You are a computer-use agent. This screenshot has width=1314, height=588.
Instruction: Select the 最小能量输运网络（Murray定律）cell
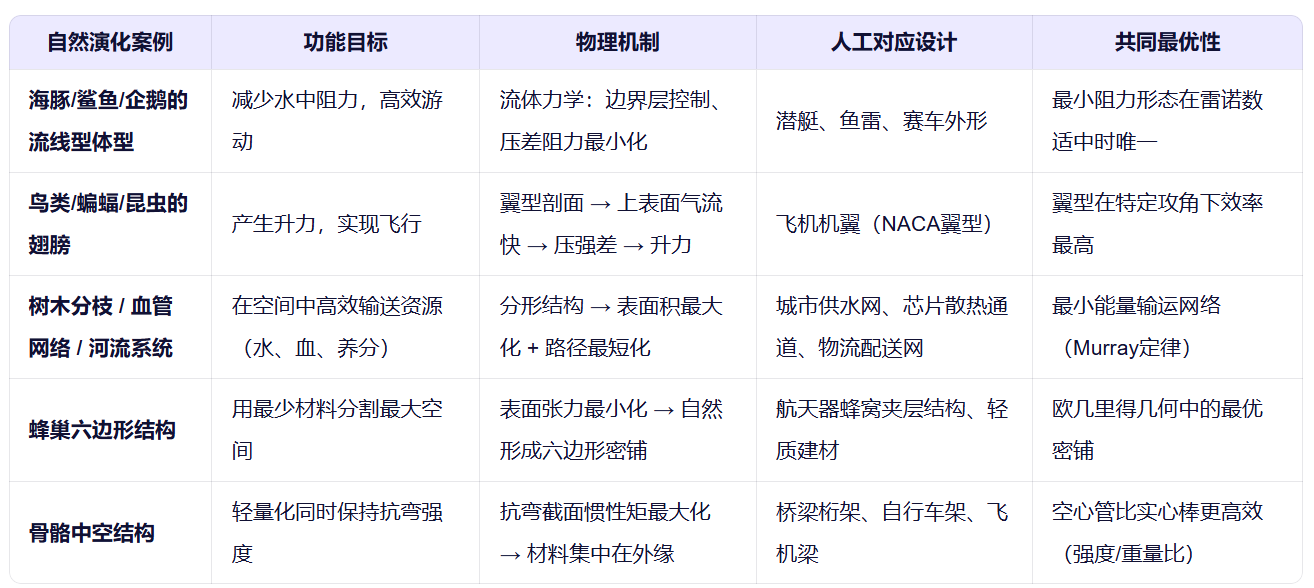point(1167,327)
